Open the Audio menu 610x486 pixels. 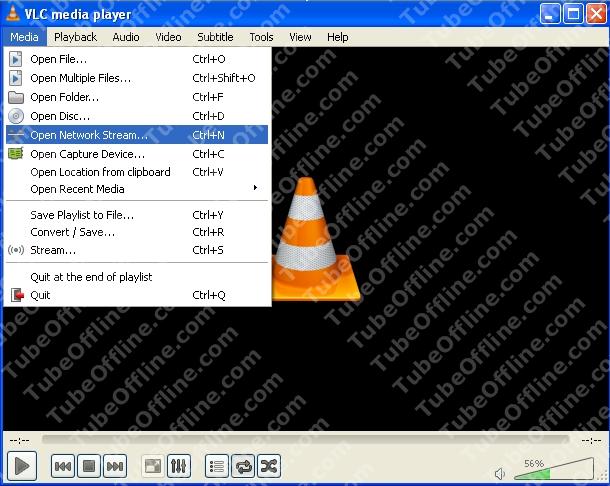coord(126,37)
